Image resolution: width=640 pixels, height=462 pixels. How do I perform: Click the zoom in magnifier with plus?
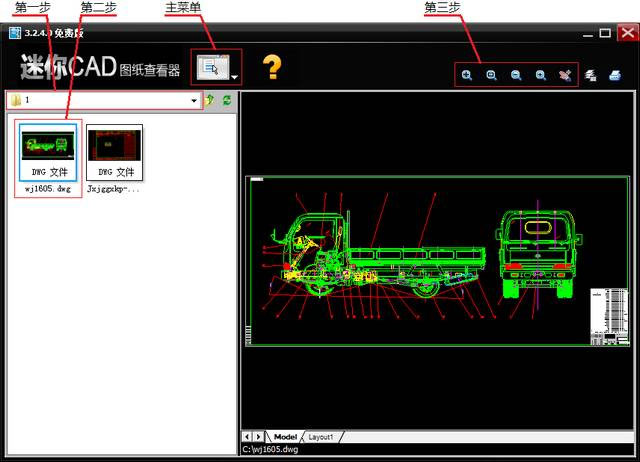(x=467, y=75)
